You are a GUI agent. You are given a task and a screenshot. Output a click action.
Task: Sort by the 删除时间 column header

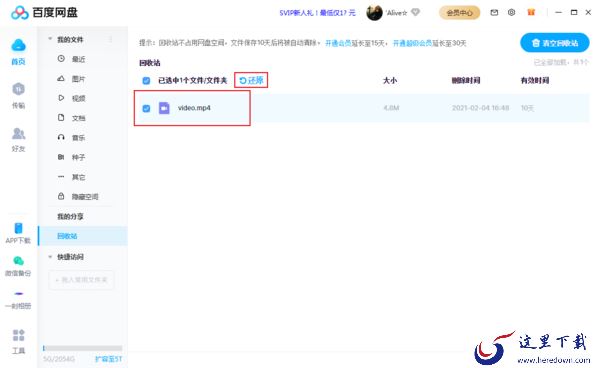click(466, 80)
